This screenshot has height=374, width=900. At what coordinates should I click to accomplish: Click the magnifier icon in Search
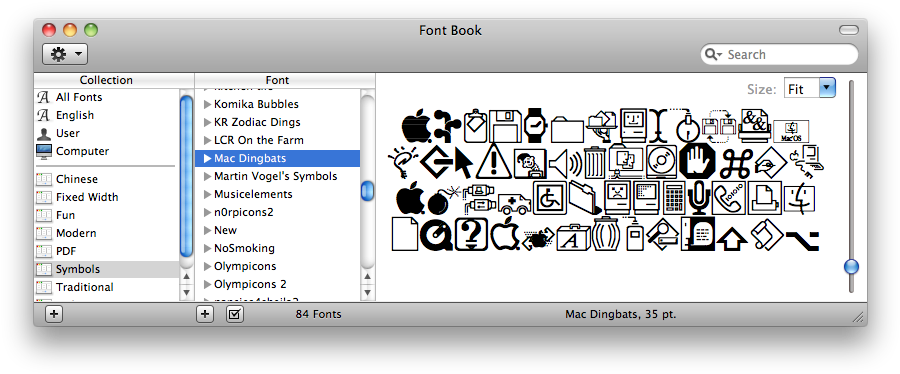[x=713, y=54]
